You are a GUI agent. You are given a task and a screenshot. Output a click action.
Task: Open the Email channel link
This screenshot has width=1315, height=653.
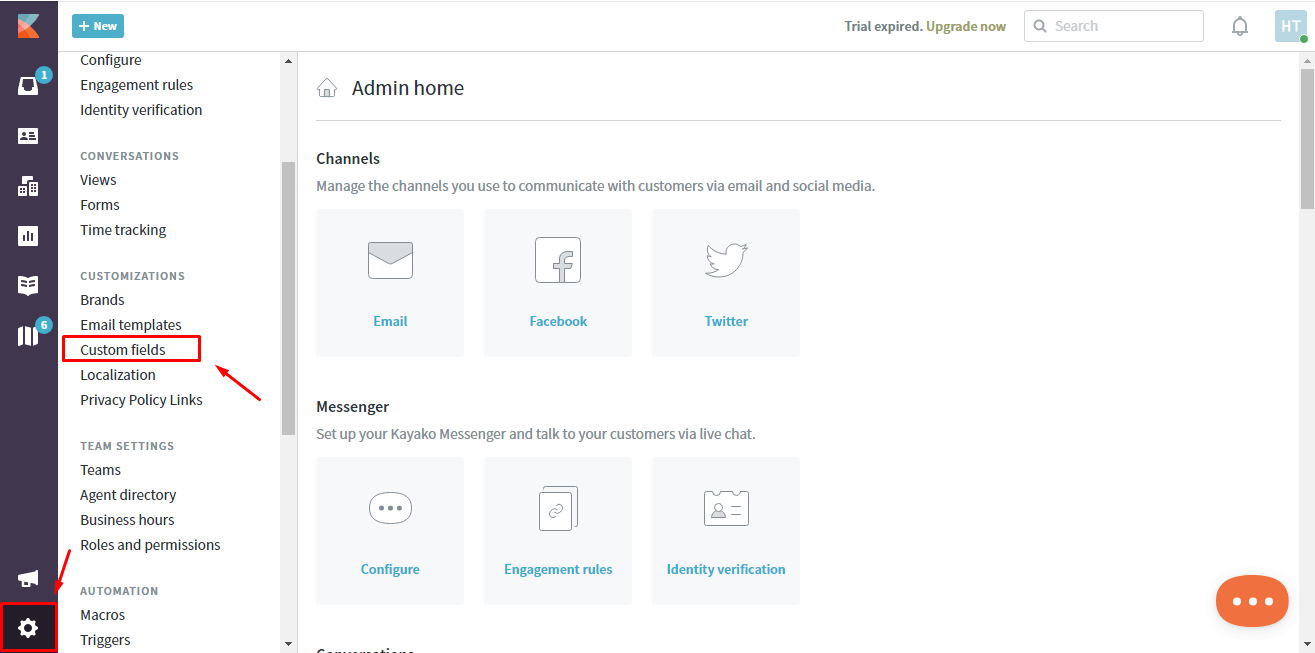click(390, 321)
